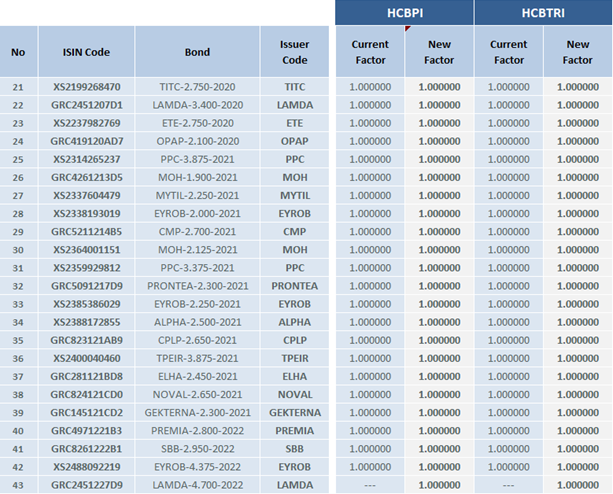The width and height of the screenshot is (613, 494).
Task: Click HCBTRI New Factor value in row 21
Action: 577,87
